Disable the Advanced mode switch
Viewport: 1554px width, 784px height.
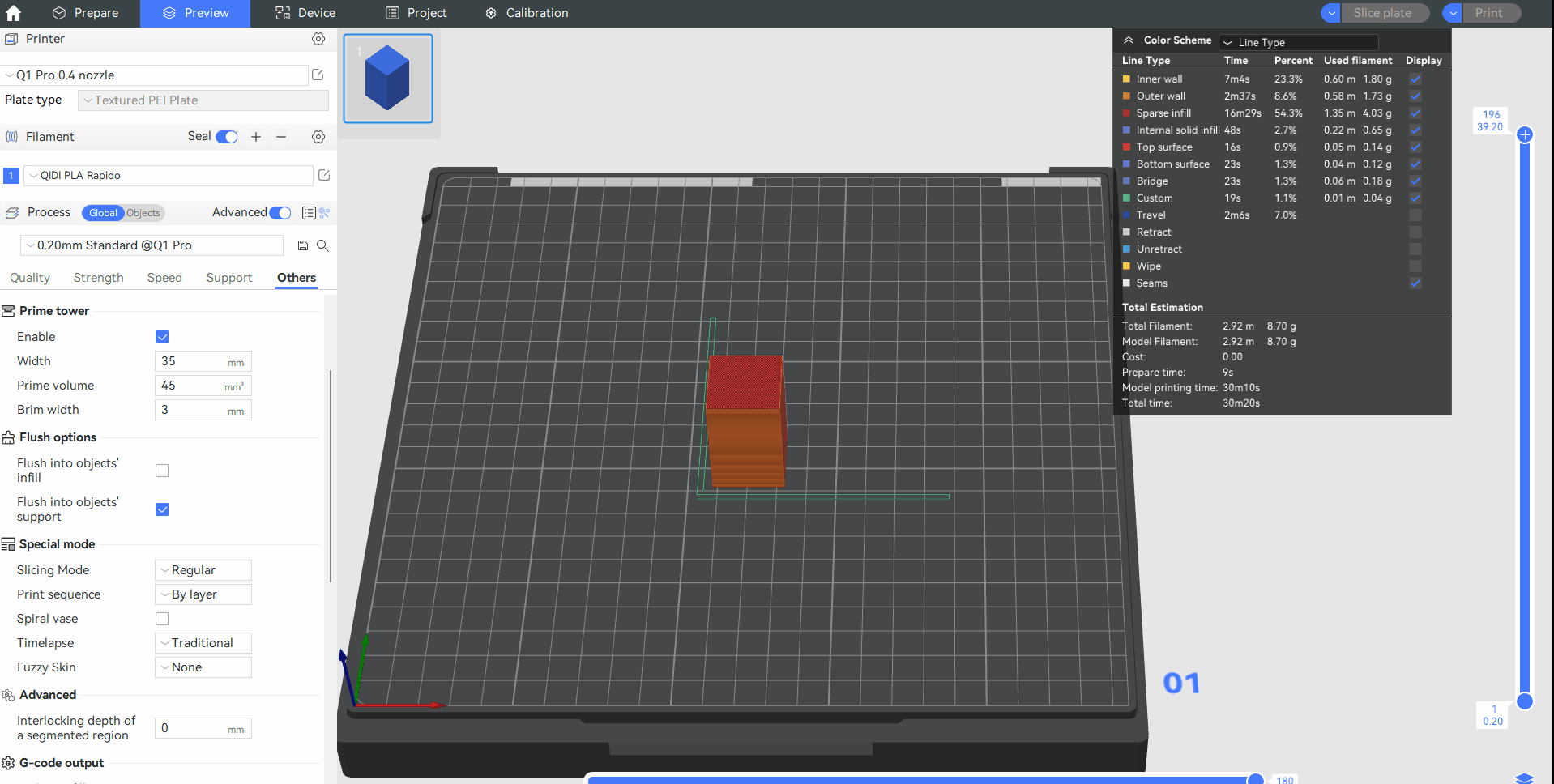pos(280,213)
